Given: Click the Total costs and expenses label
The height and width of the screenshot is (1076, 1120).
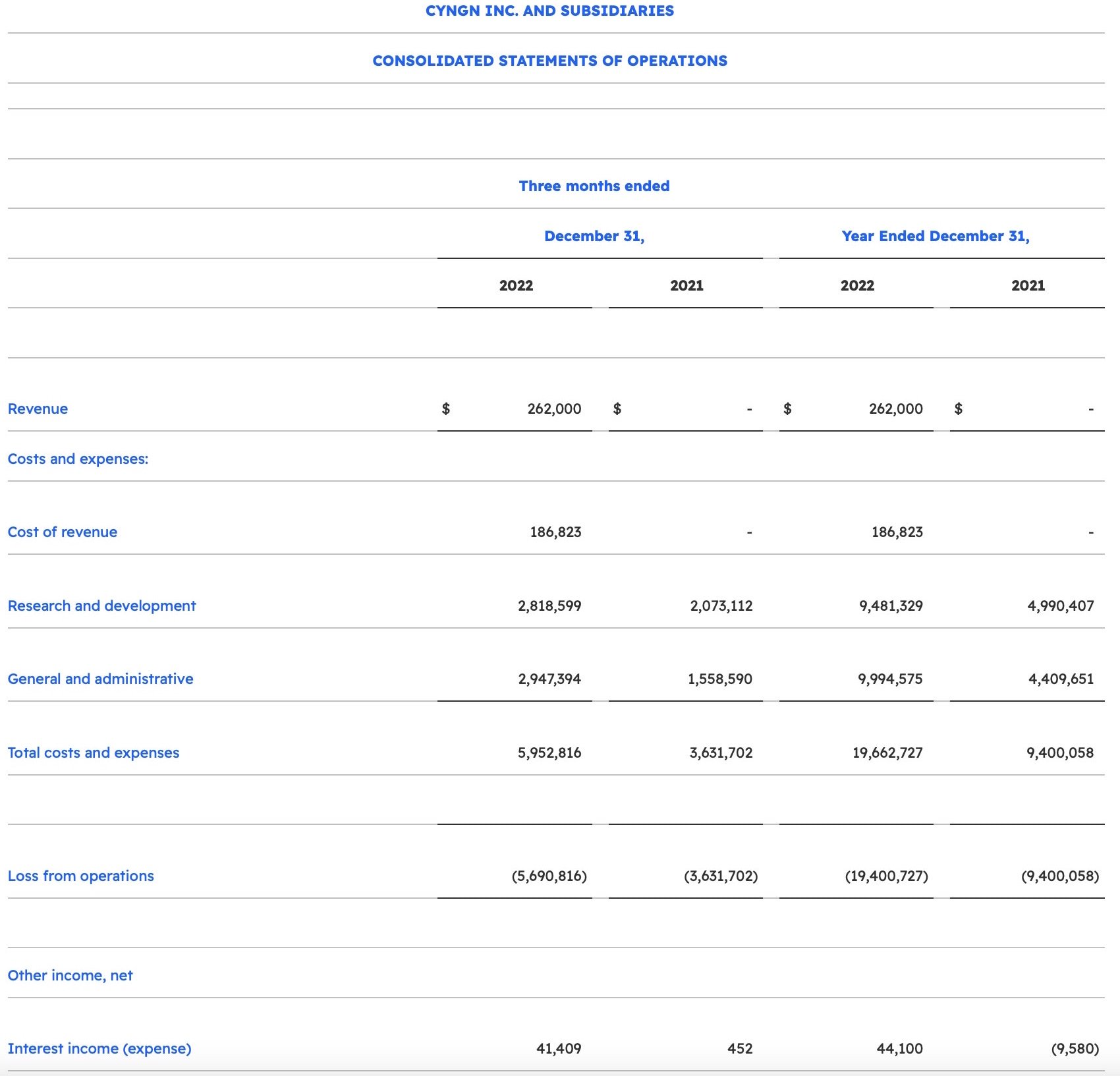Looking at the screenshot, I should pyautogui.click(x=94, y=752).
